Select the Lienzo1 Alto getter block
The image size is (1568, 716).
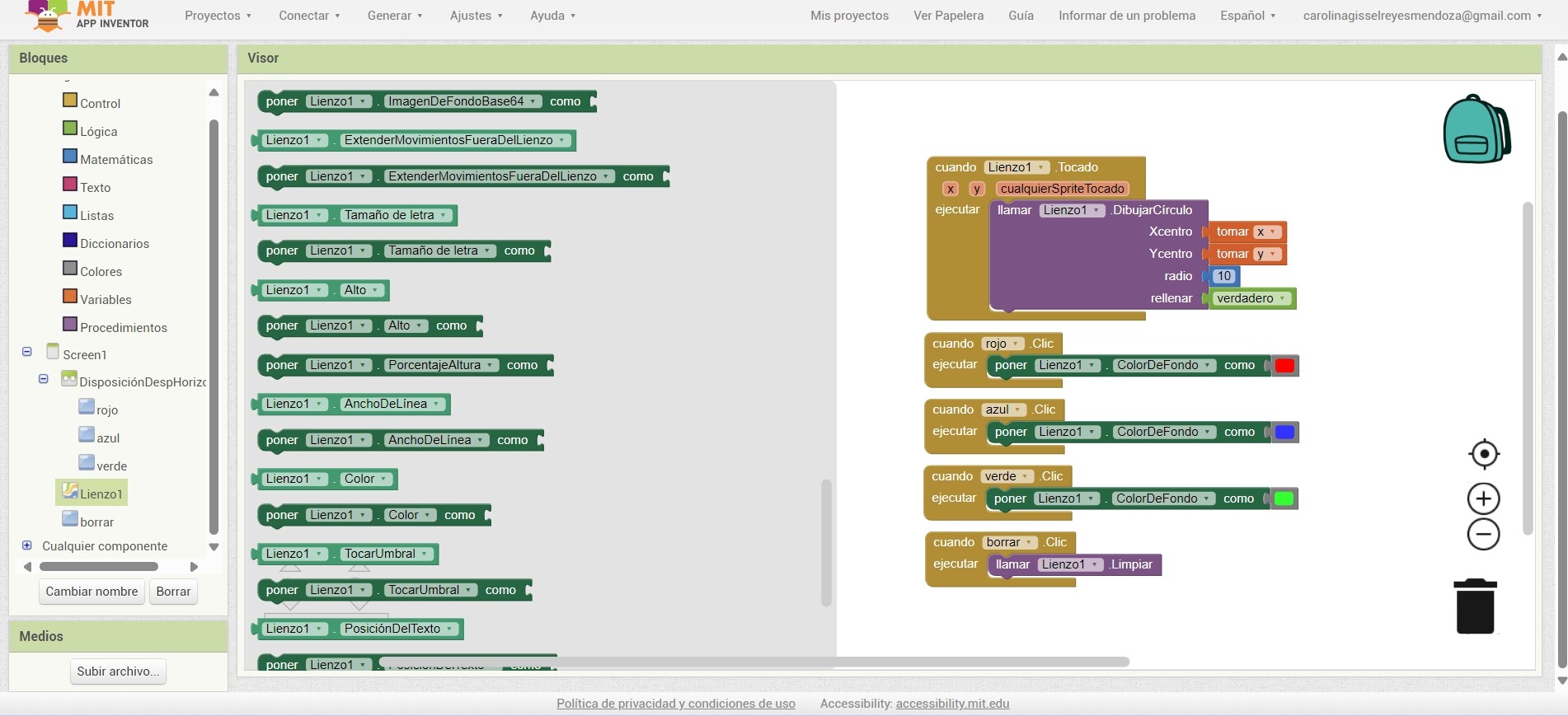321,290
